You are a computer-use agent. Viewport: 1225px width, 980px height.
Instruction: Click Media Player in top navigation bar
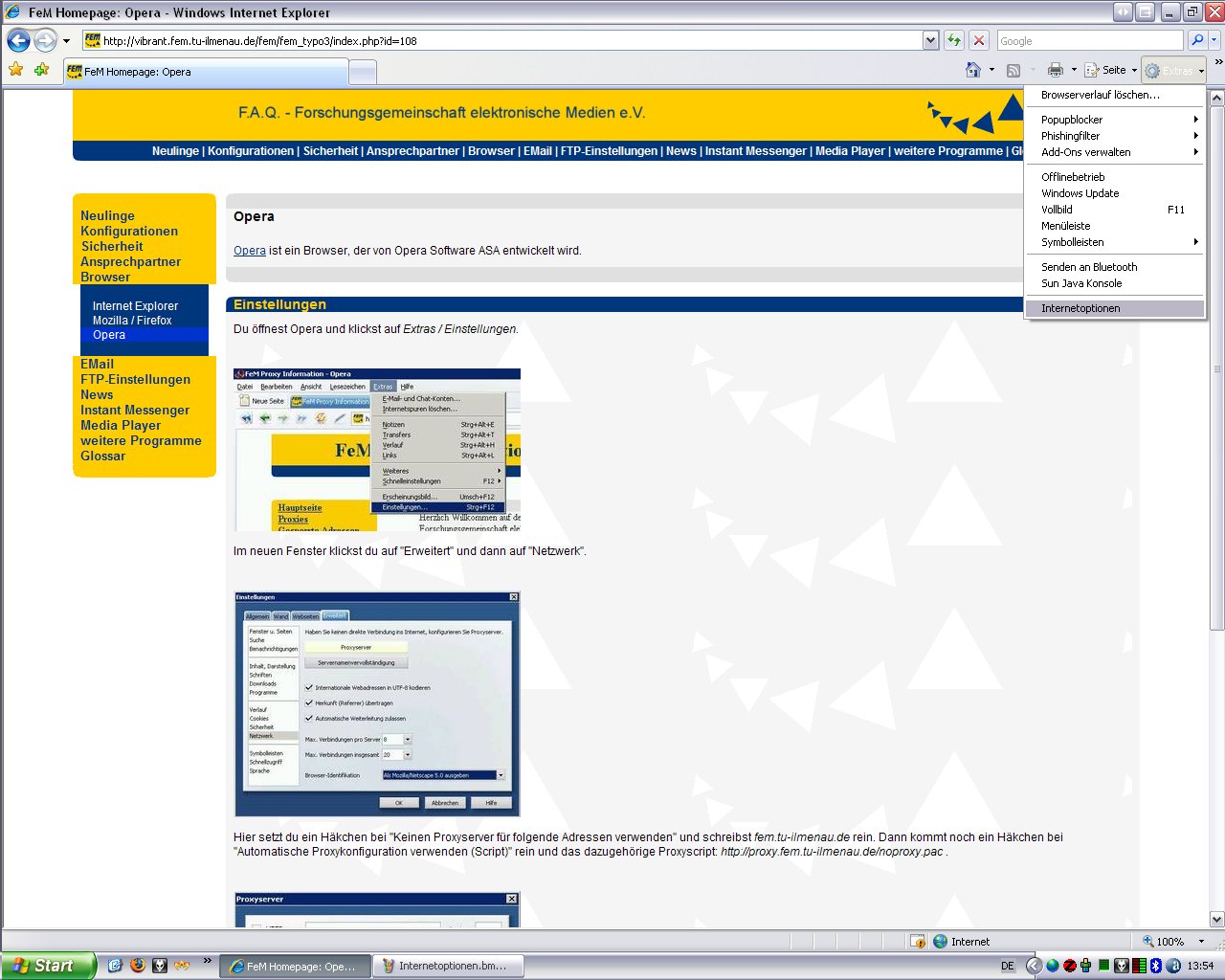pyautogui.click(x=850, y=151)
